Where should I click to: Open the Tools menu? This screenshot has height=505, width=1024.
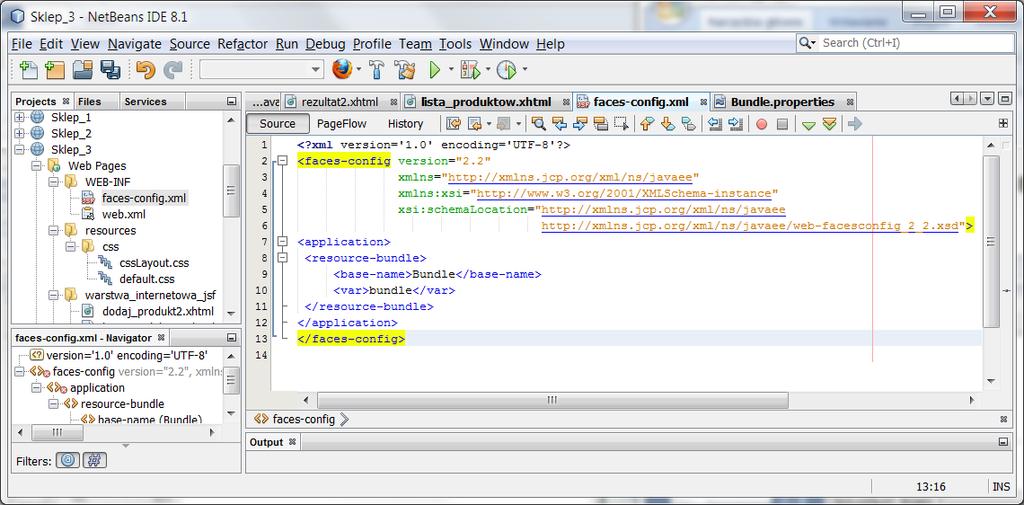(455, 44)
